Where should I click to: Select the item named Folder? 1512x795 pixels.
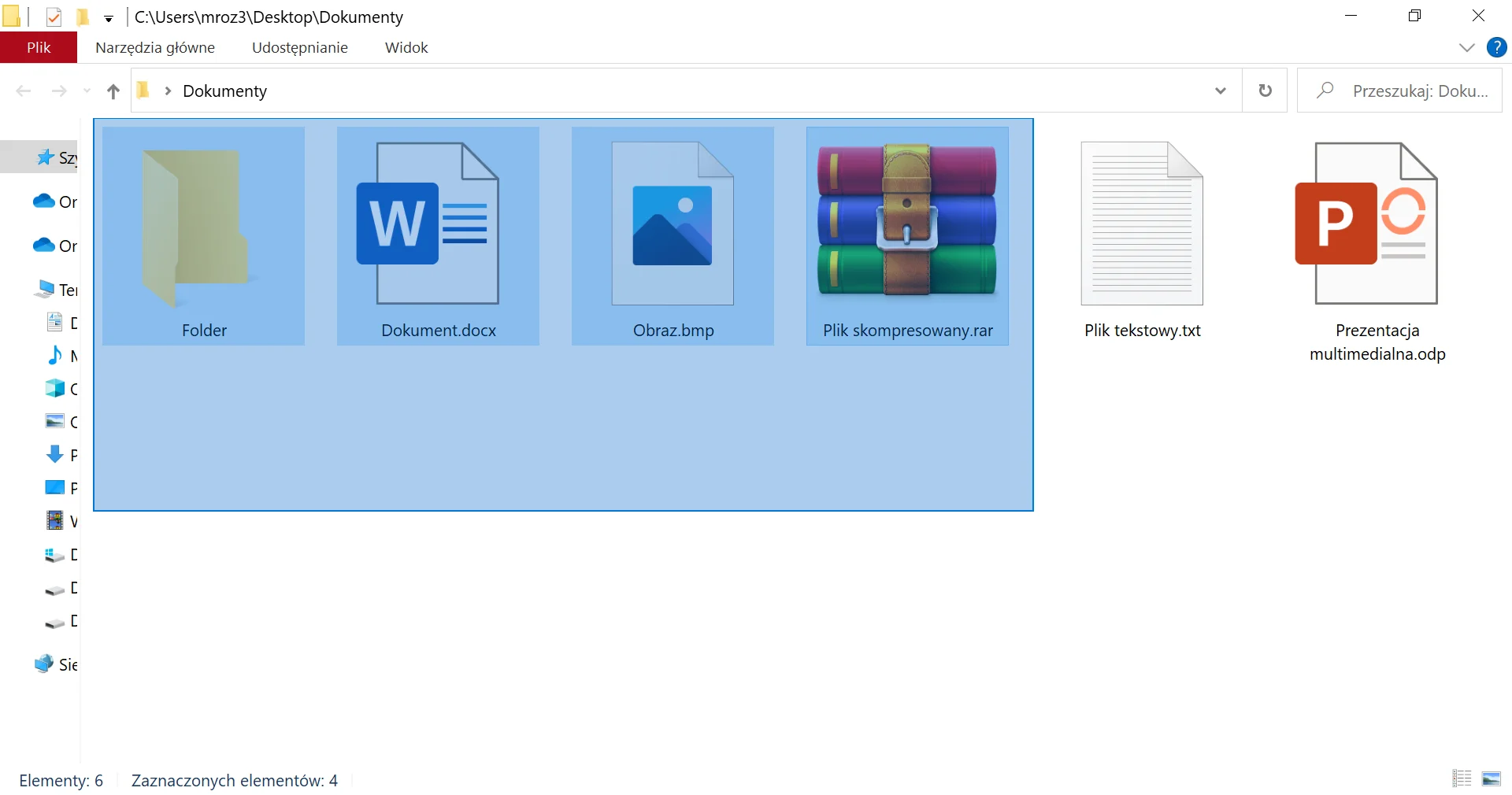pyautogui.click(x=203, y=236)
